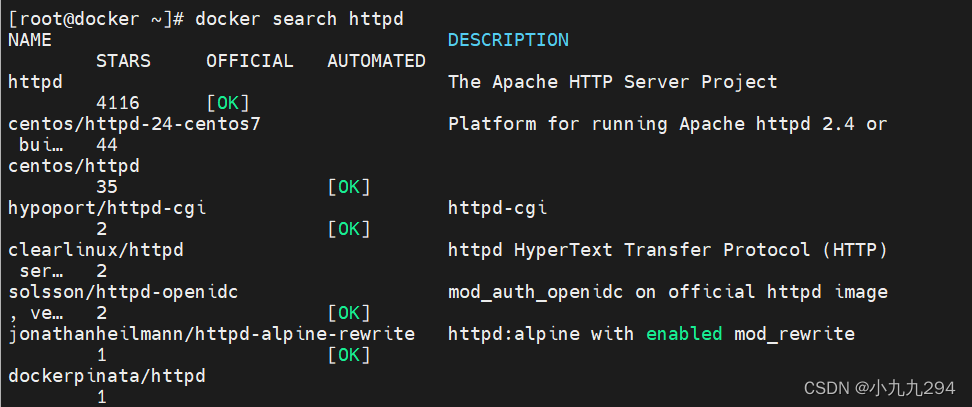This screenshot has height=407, width=972.
Task: Click truncated 'ser…' text
Action: click(41, 271)
